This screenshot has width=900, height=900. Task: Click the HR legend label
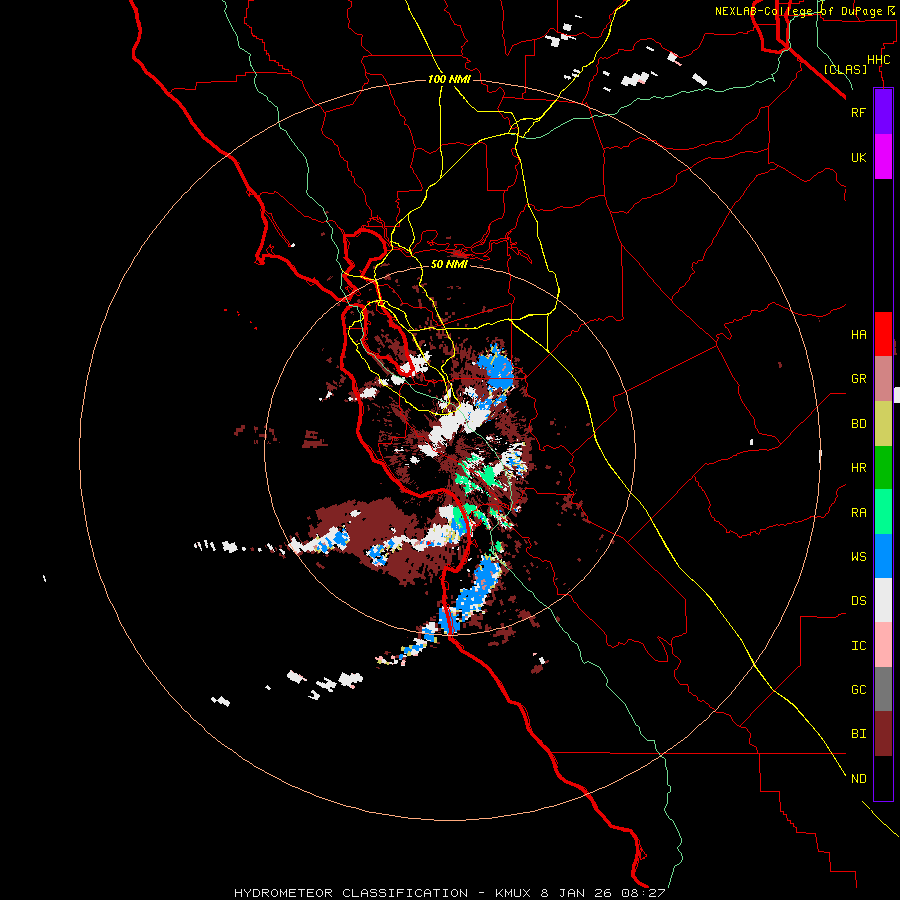(x=858, y=468)
